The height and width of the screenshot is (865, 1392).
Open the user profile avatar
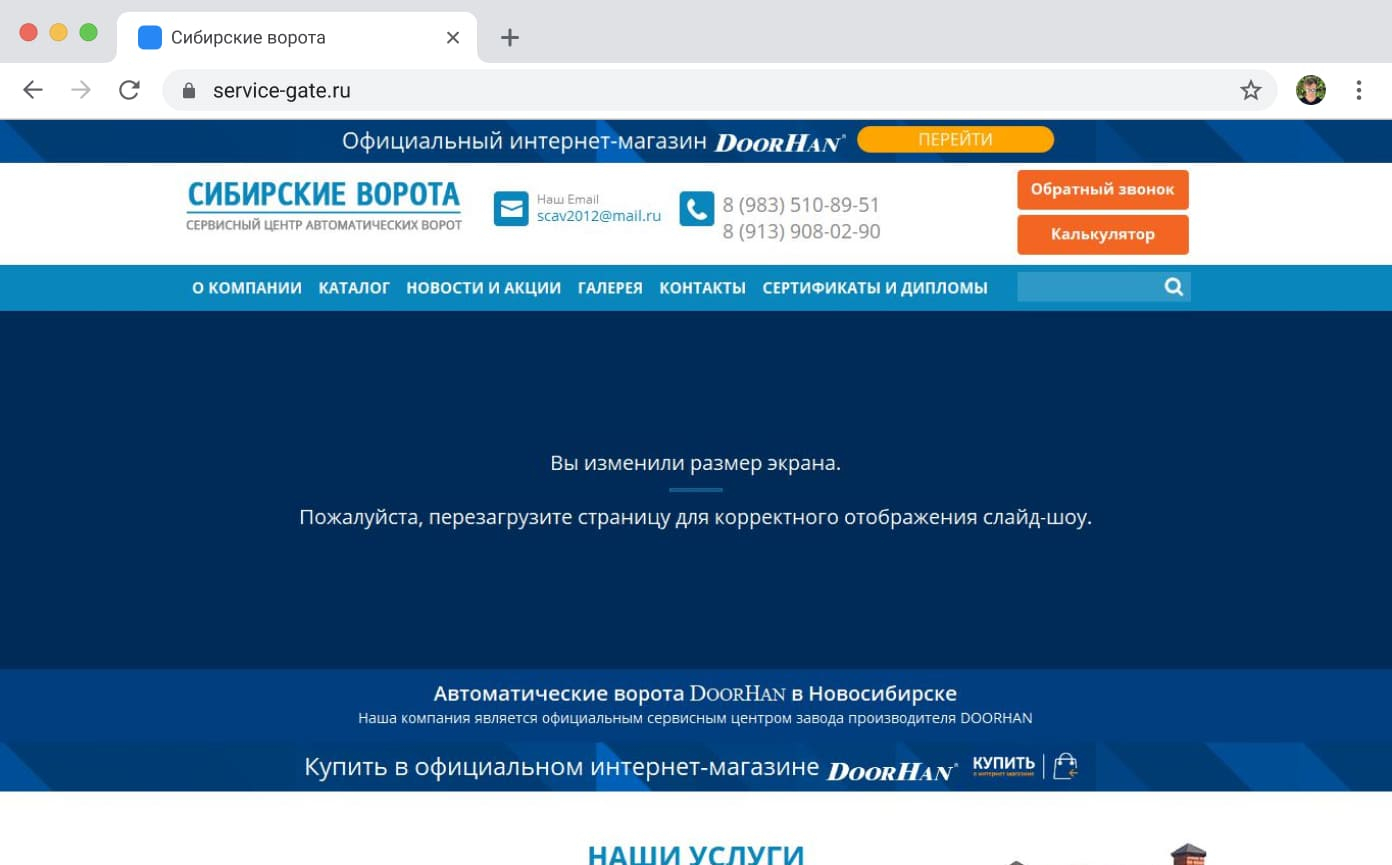coord(1311,91)
